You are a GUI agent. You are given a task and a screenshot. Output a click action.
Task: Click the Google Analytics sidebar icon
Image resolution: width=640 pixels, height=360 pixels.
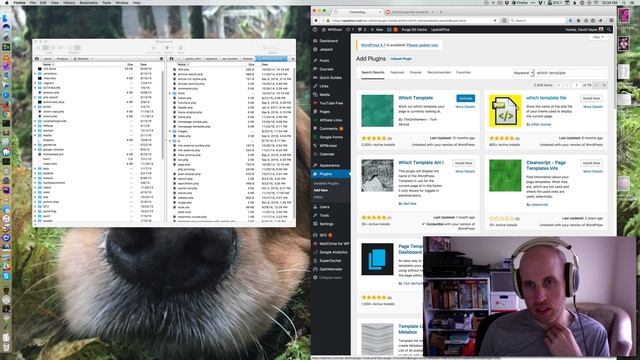pos(315,252)
